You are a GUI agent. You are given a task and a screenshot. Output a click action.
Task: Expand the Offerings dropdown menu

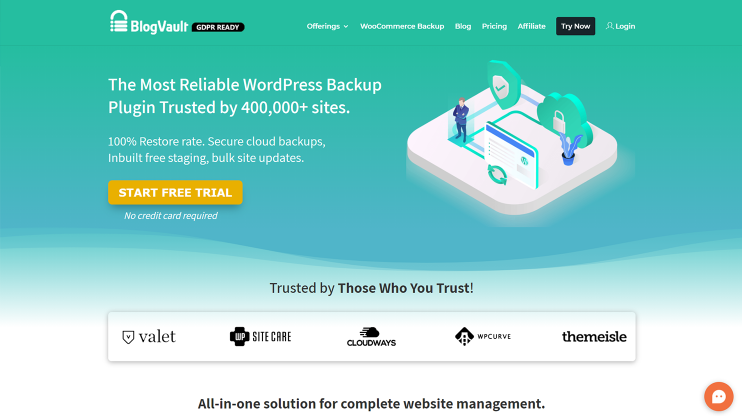tap(327, 27)
